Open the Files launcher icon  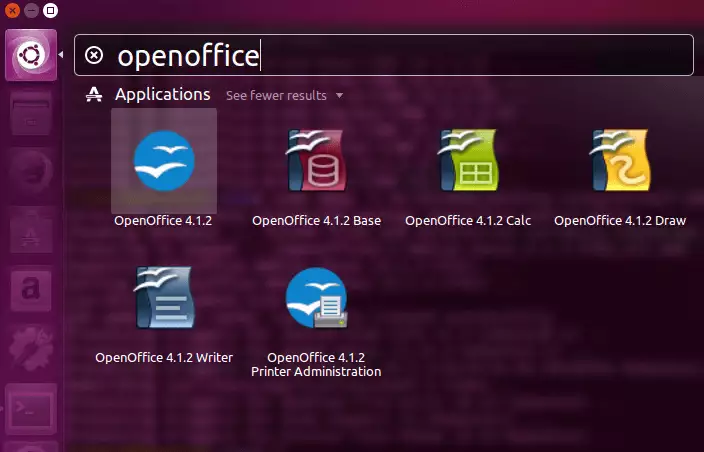coord(31,113)
